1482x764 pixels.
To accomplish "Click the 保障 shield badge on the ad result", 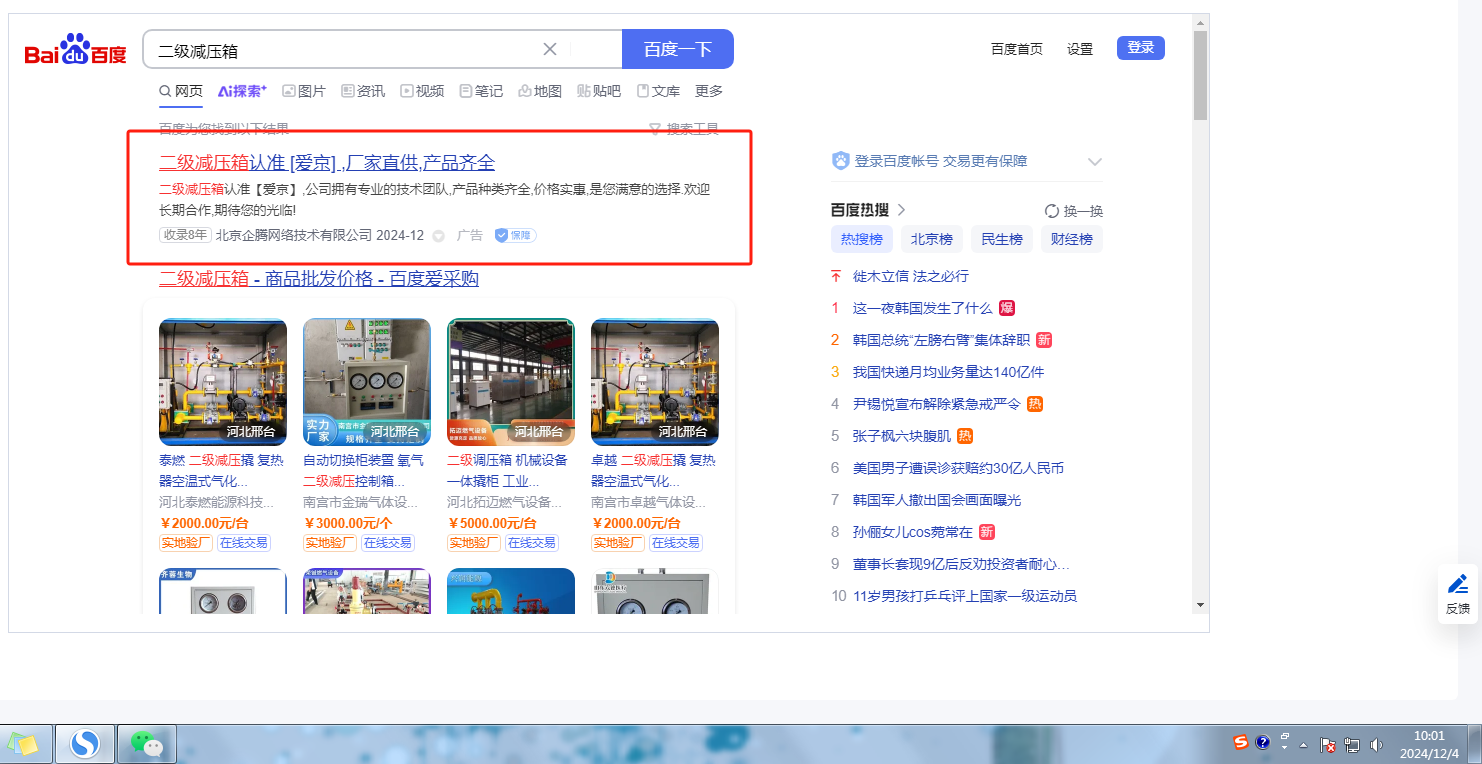I will pyautogui.click(x=516, y=236).
